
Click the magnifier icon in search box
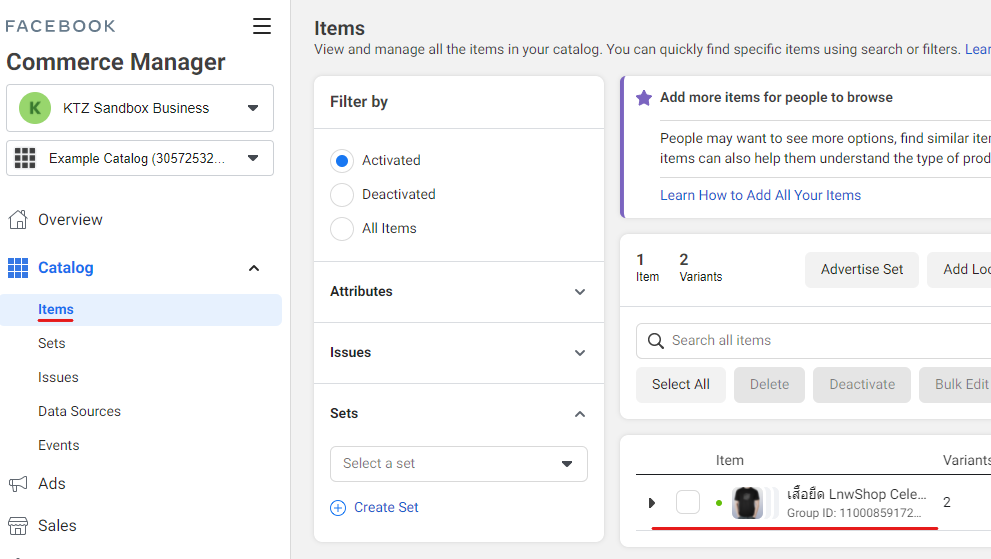click(656, 341)
